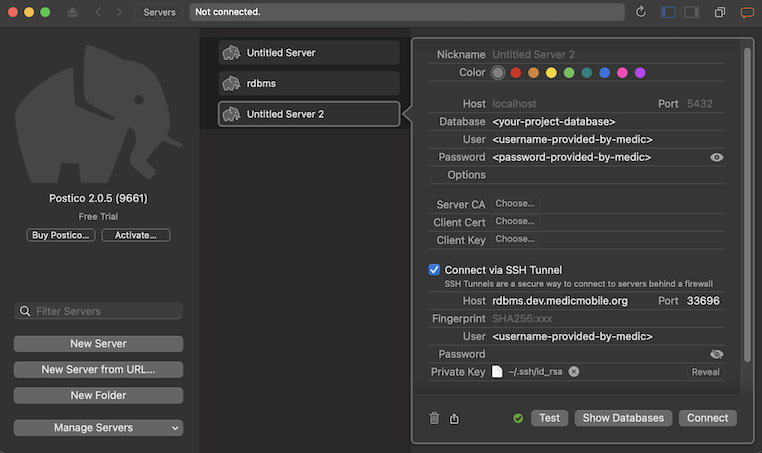762x453 pixels.
Task: Click the Activate button
Action: click(x=136, y=235)
